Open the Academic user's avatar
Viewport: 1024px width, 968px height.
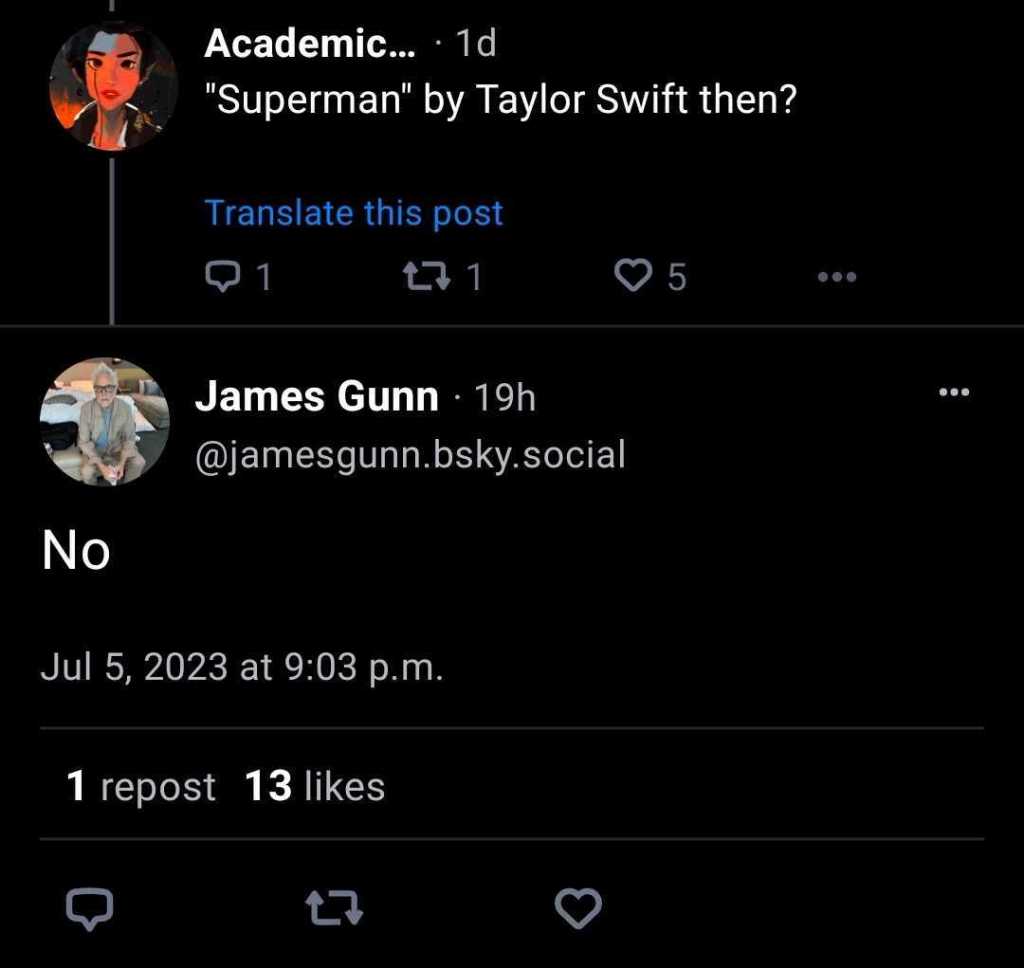click(113, 86)
